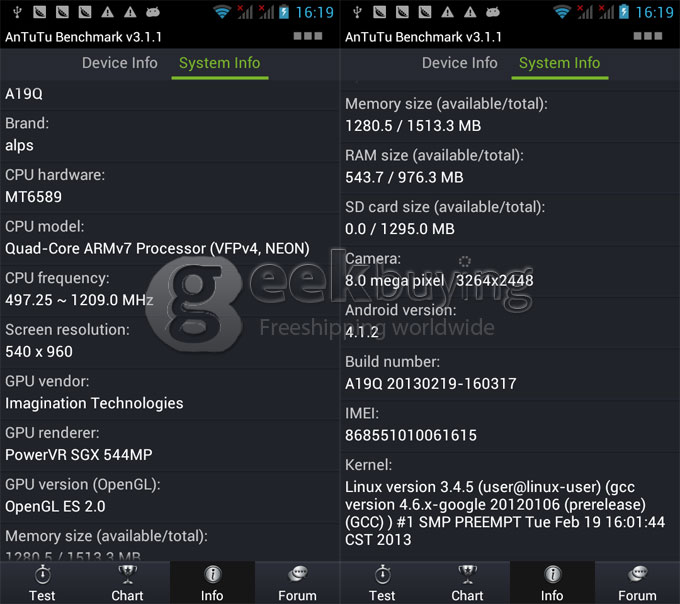Tap Forum speech bubble icon in left screen
680x604 pixels.
point(298,574)
